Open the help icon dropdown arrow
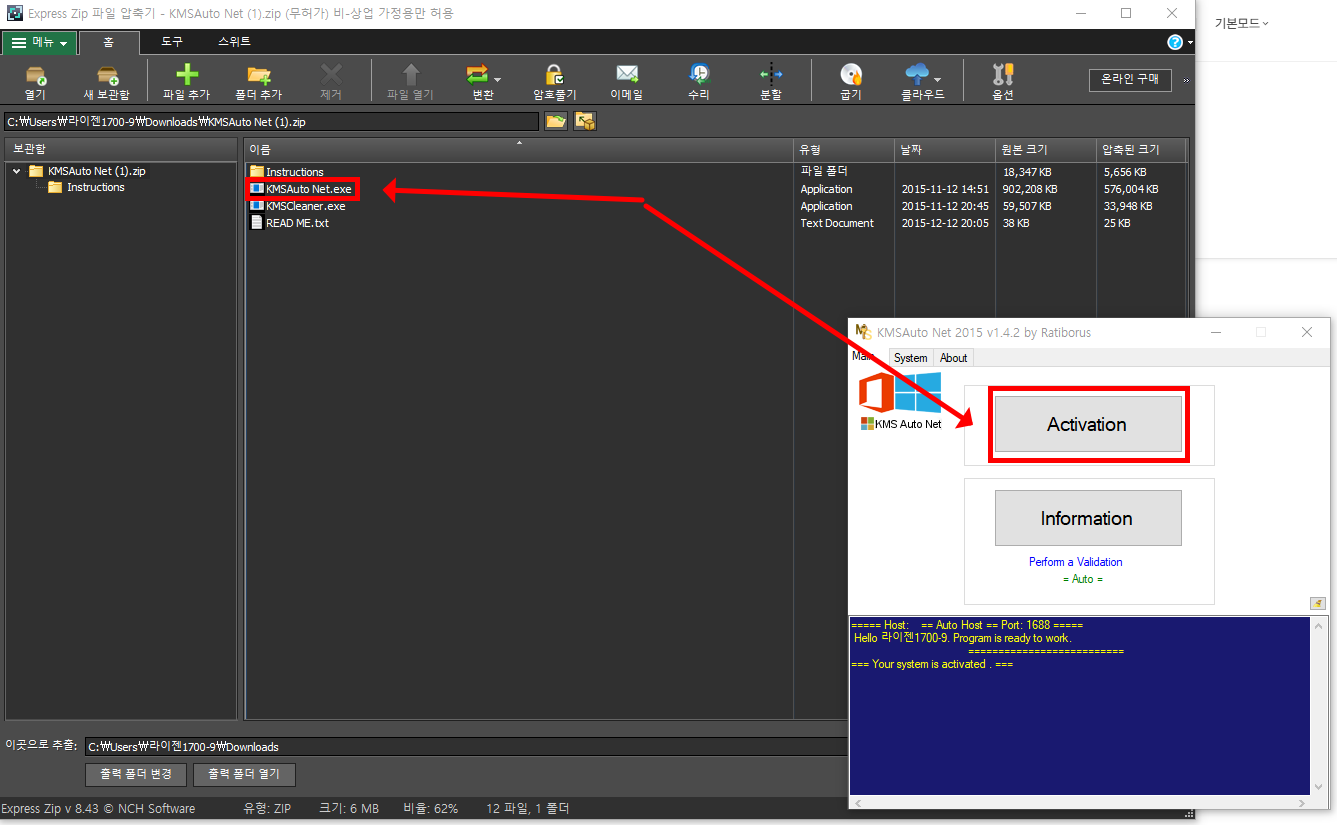The height and width of the screenshot is (825, 1337). [1190, 43]
